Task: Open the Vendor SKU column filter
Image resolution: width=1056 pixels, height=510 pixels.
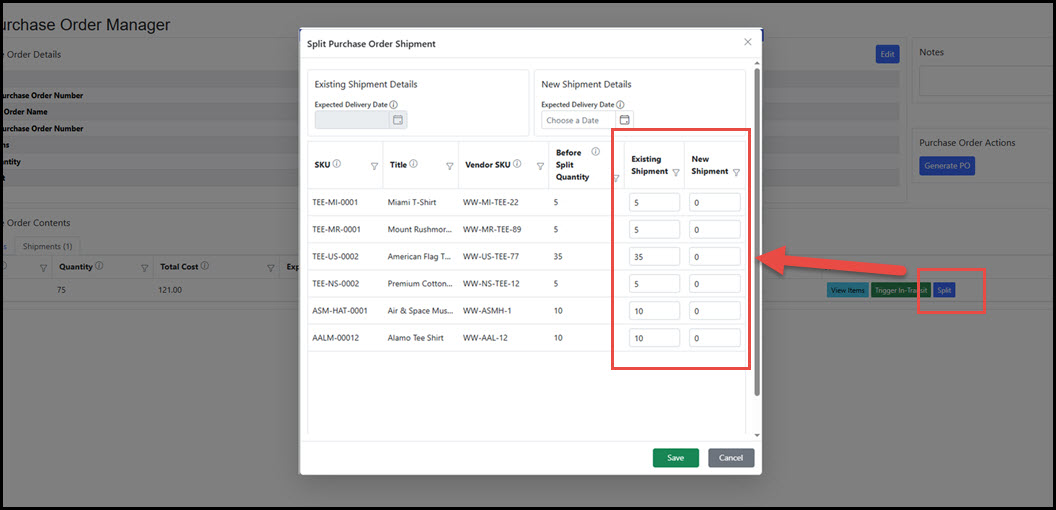Action: (x=540, y=166)
